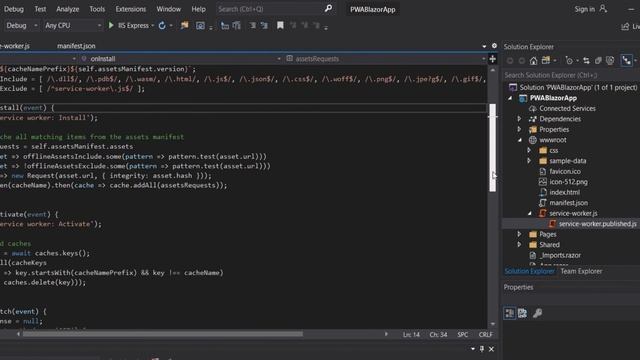Open the Help menu
The width and height of the screenshot is (640, 360).
pos(198,9)
